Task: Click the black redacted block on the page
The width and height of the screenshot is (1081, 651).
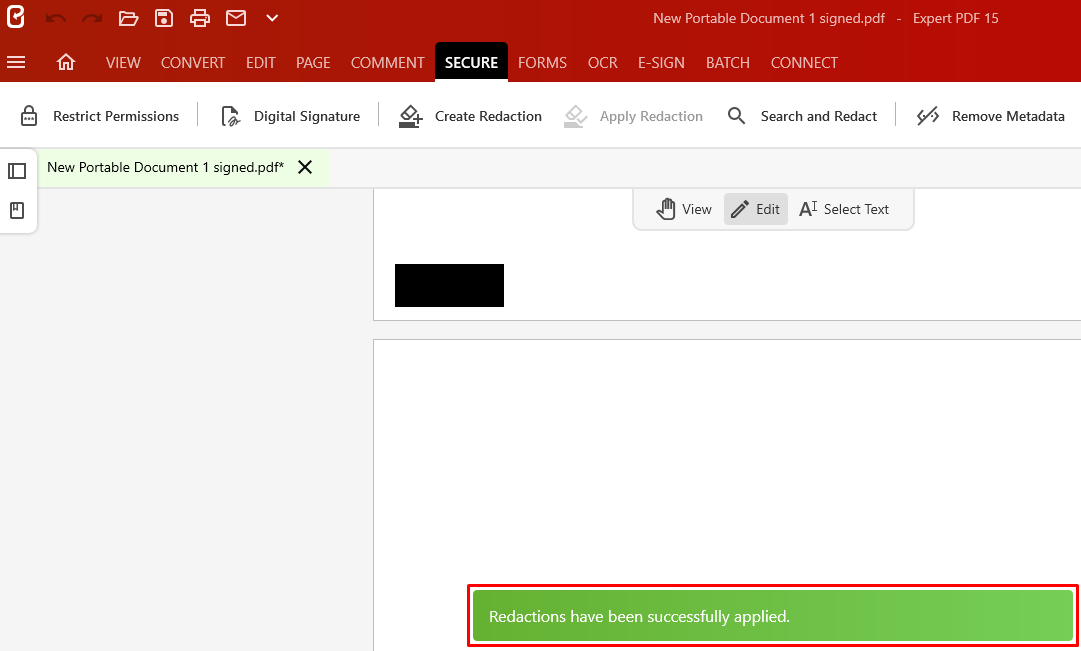Action: (449, 286)
